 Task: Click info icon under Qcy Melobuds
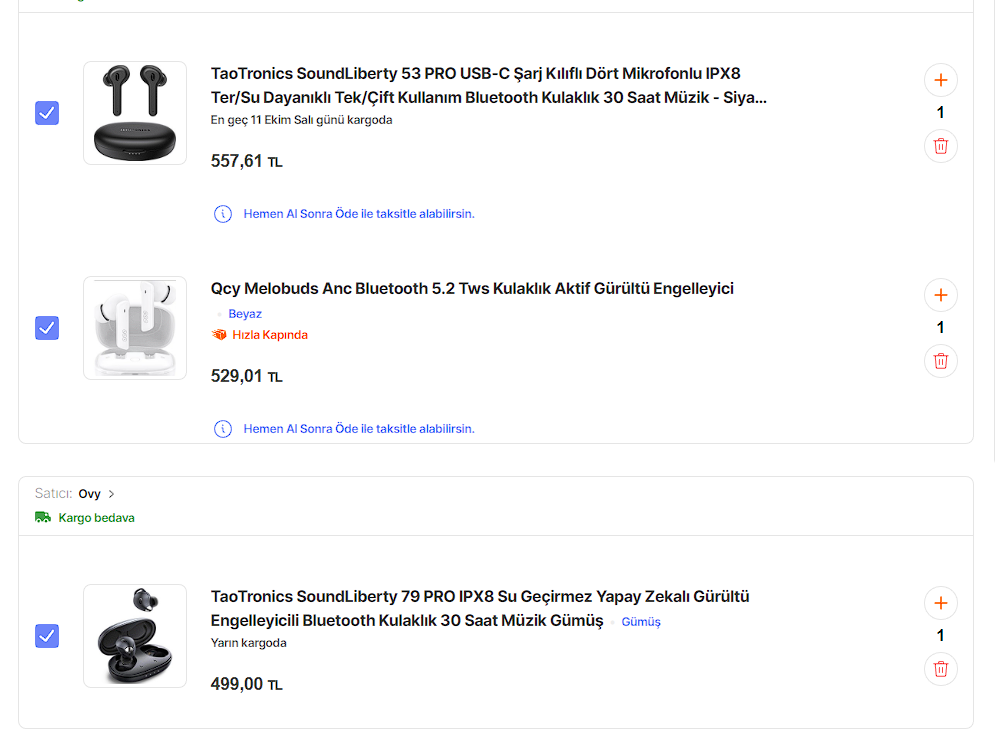pos(223,429)
